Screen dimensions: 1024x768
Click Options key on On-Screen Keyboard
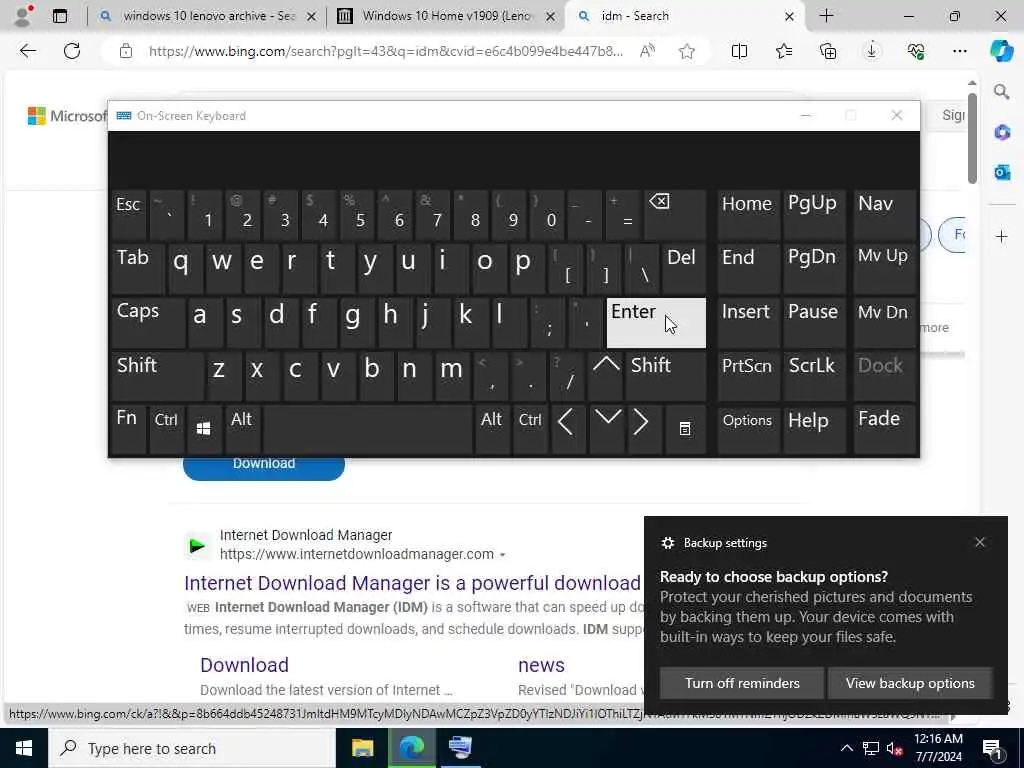click(748, 428)
